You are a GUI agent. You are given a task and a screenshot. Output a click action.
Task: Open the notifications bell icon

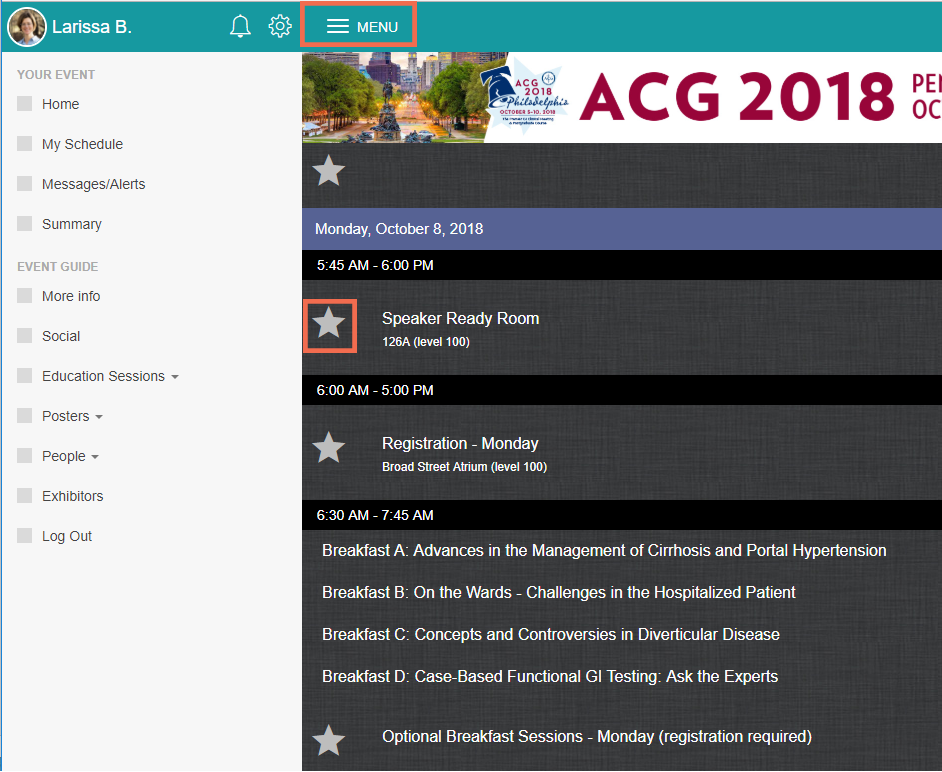[240, 26]
